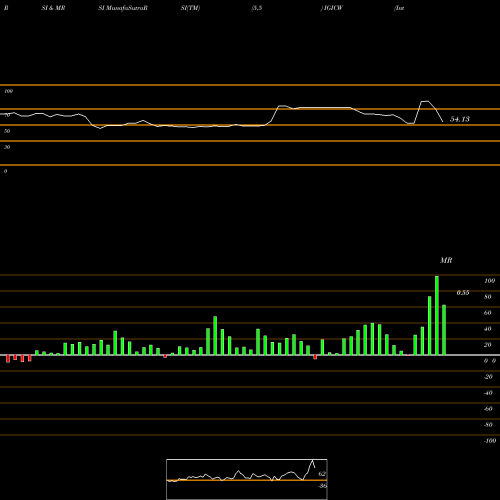Click the 'SI & MR' header text
This screenshot has height=500, width=500.
point(53,8)
